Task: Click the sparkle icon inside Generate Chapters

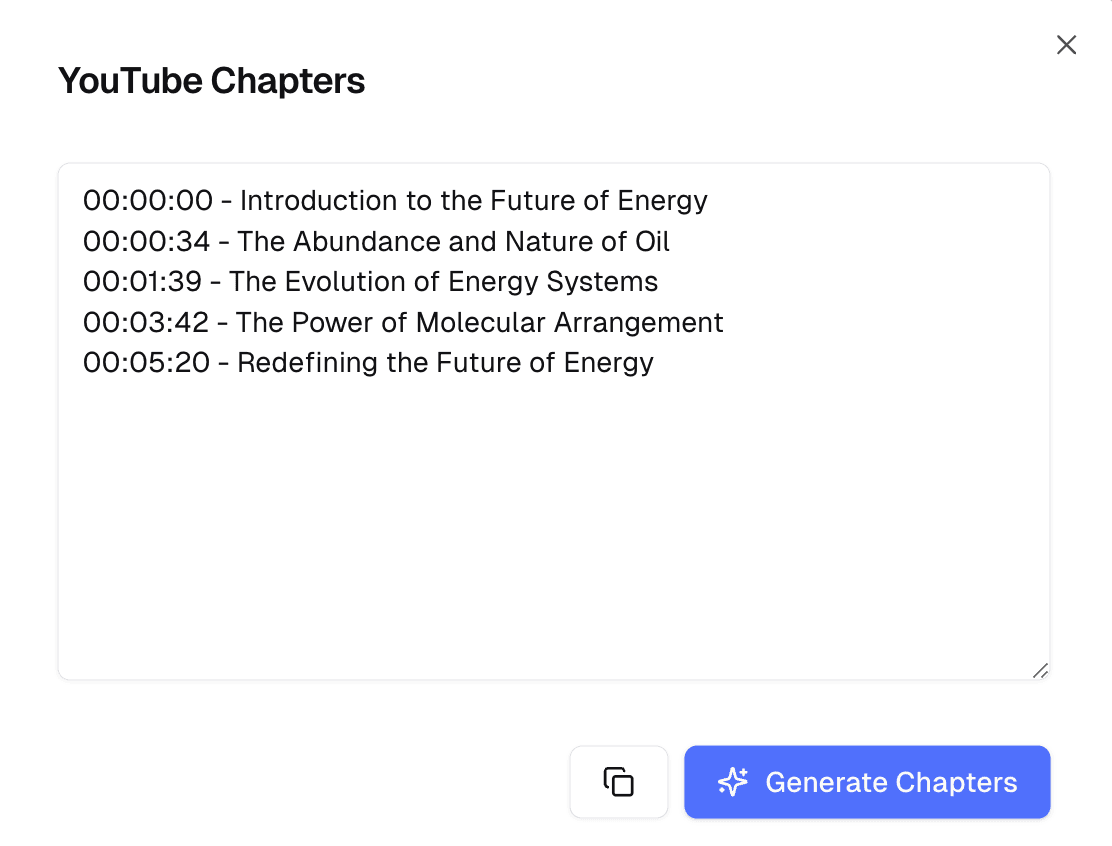Action: tap(733, 782)
